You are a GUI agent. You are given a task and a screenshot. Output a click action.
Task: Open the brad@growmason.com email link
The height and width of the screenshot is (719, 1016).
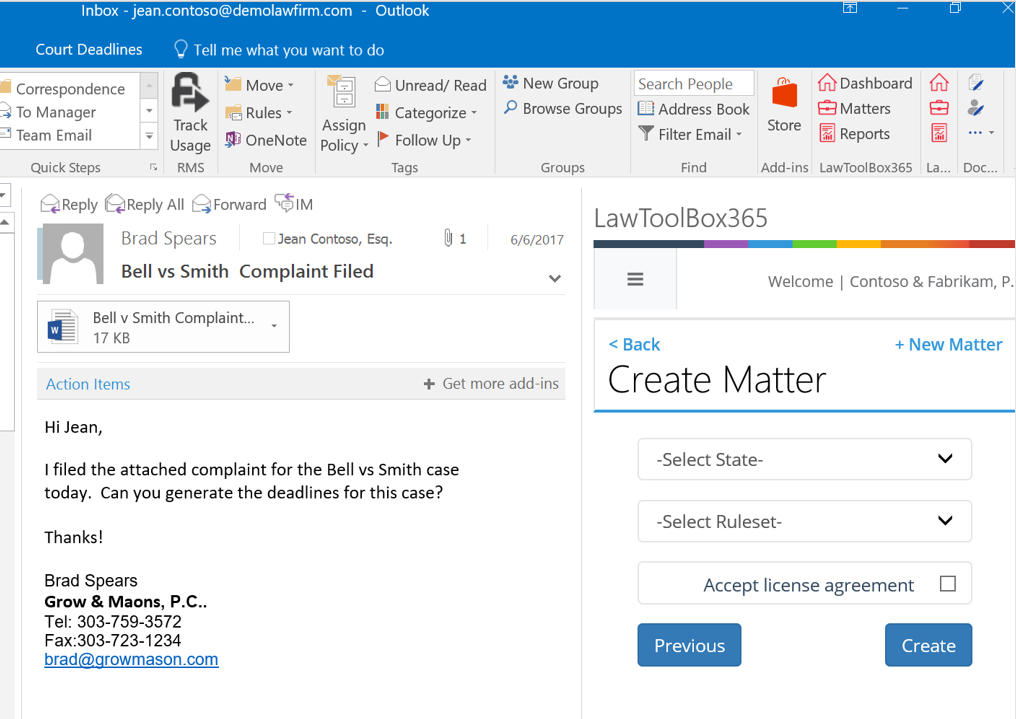(x=131, y=659)
